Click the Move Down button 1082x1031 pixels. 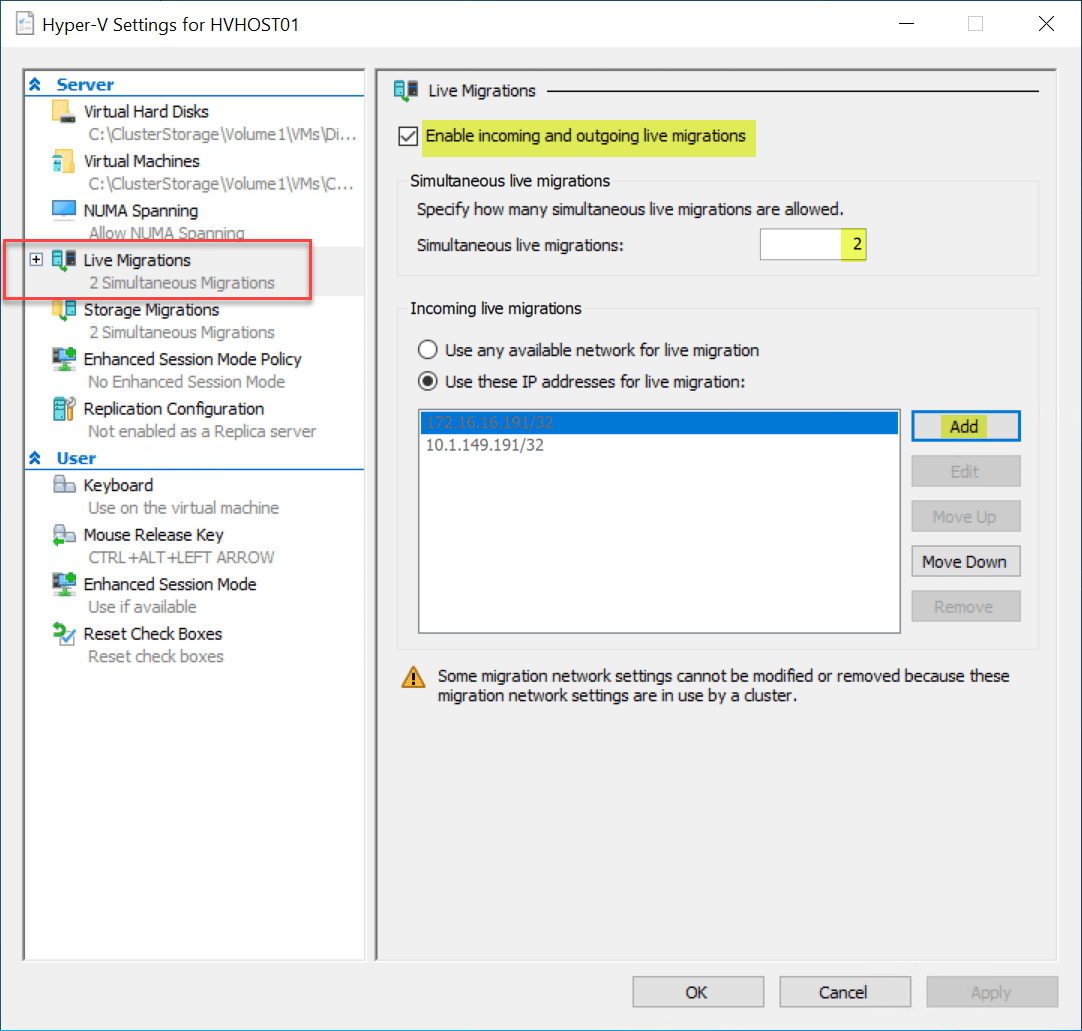tap(965, 562)
